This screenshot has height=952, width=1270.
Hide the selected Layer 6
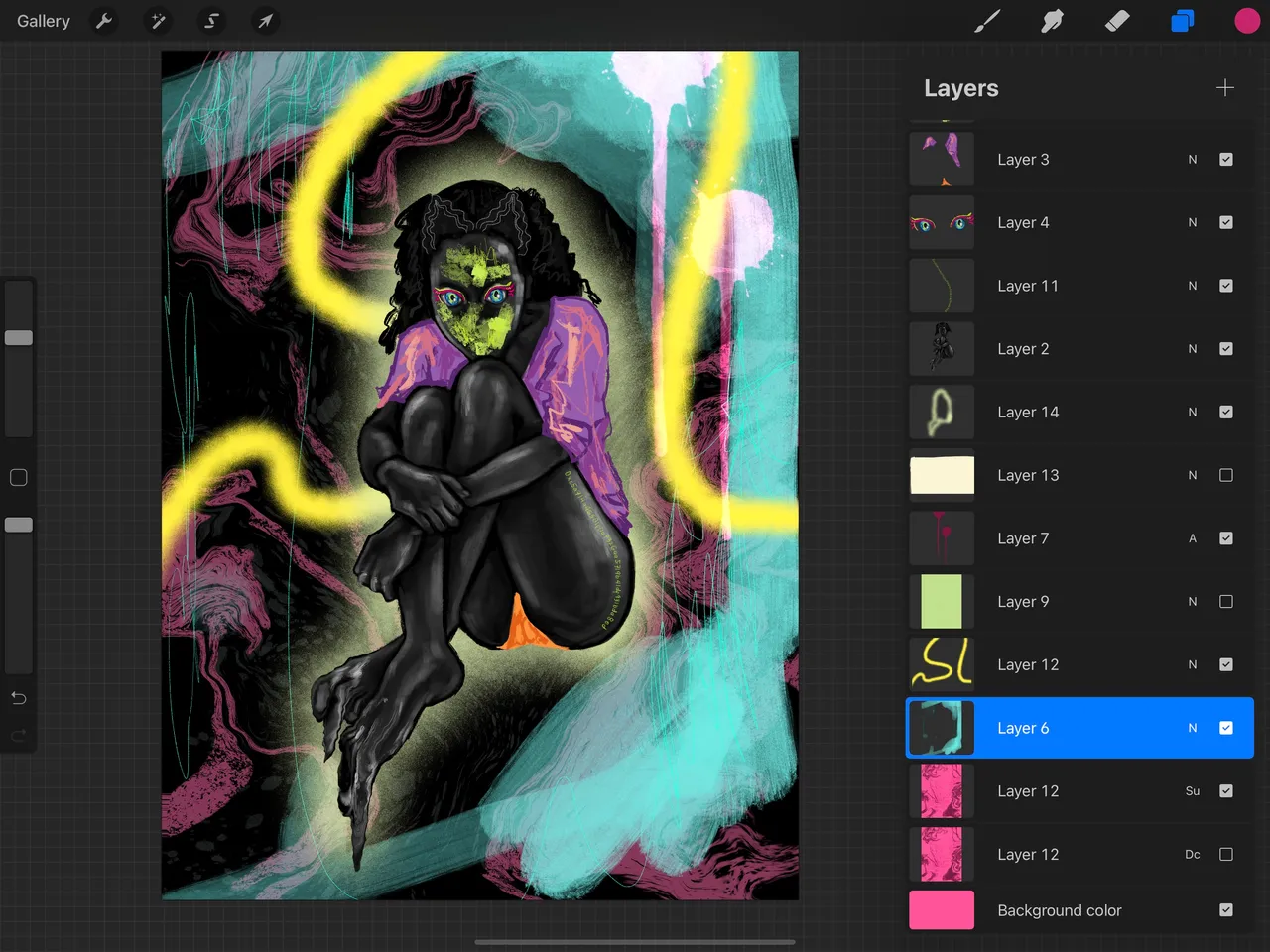tap(1226, 728)
